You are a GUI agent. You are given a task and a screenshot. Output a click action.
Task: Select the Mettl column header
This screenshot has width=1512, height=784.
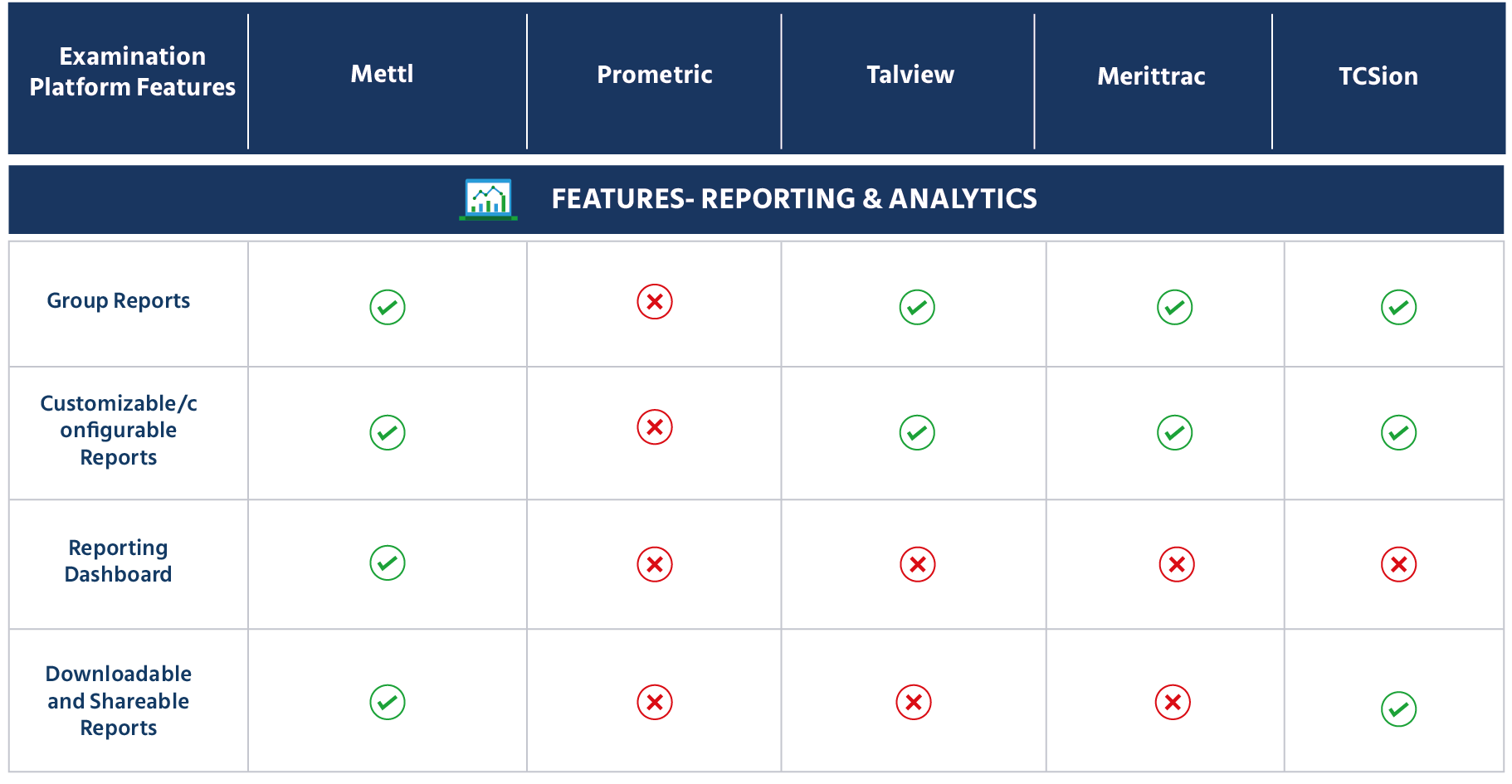tap(382, 74)
